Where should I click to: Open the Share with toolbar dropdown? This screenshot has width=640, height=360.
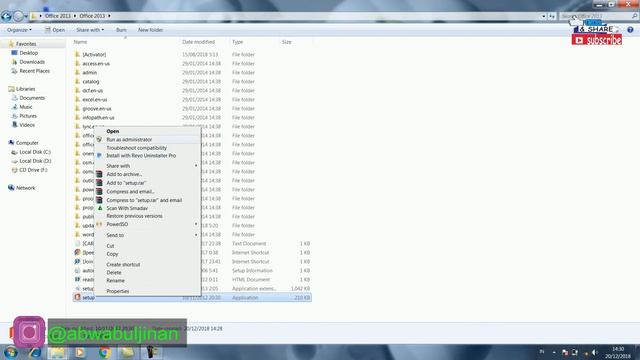click(x=90, y=30)
